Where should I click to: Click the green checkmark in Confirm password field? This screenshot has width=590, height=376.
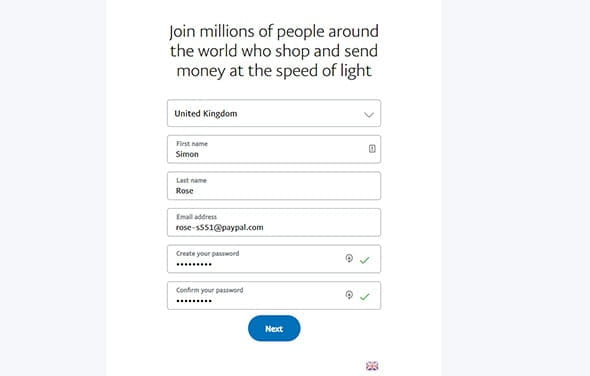coord(365,297)
